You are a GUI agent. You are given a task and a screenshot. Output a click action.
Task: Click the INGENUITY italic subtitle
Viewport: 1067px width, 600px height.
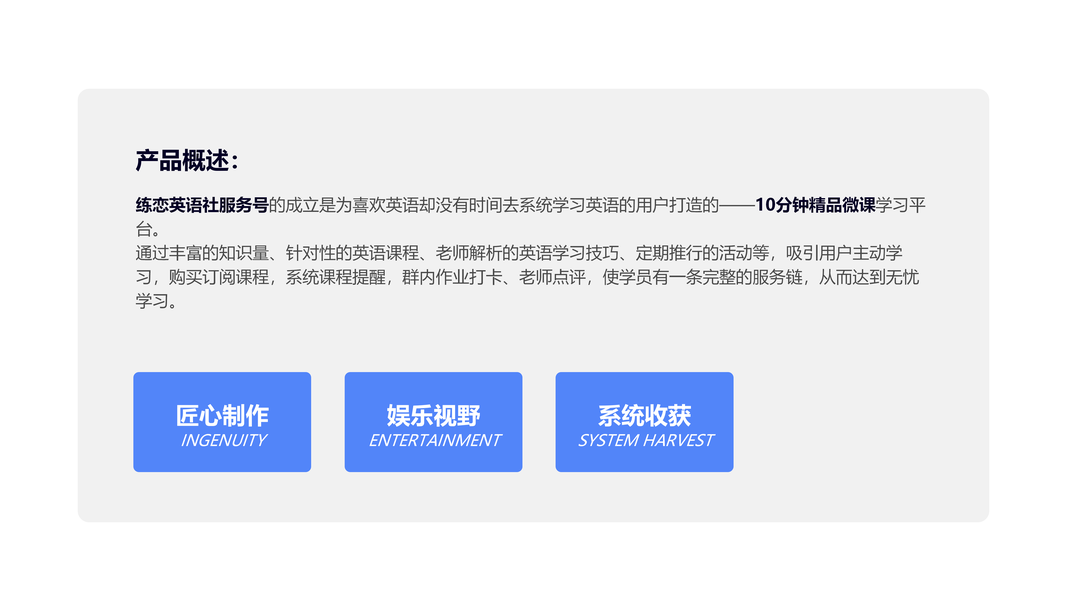coord(223,441)
